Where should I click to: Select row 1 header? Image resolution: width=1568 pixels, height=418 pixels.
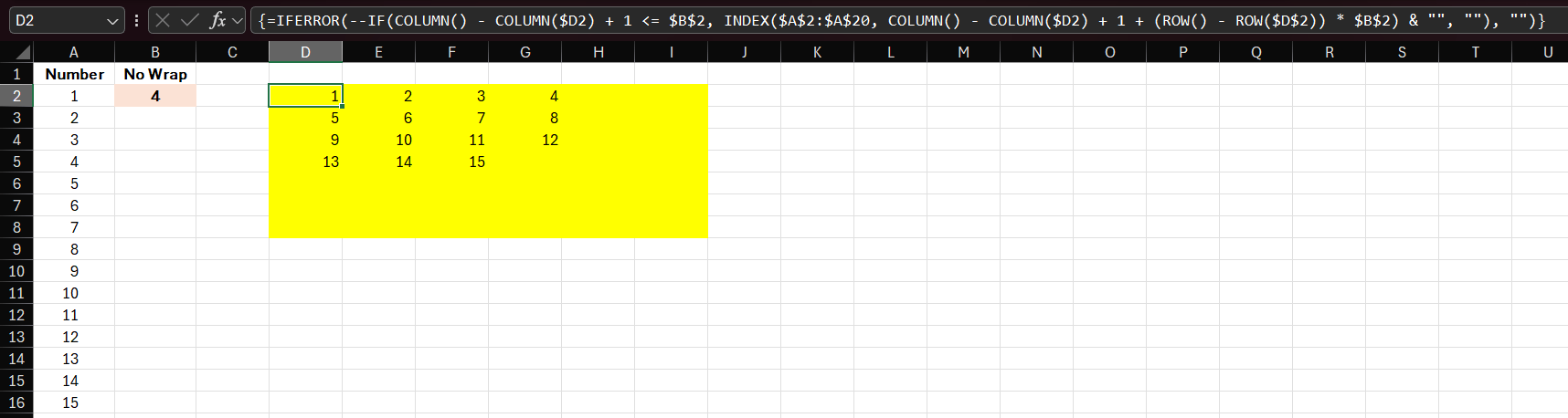tap(16, 74)
